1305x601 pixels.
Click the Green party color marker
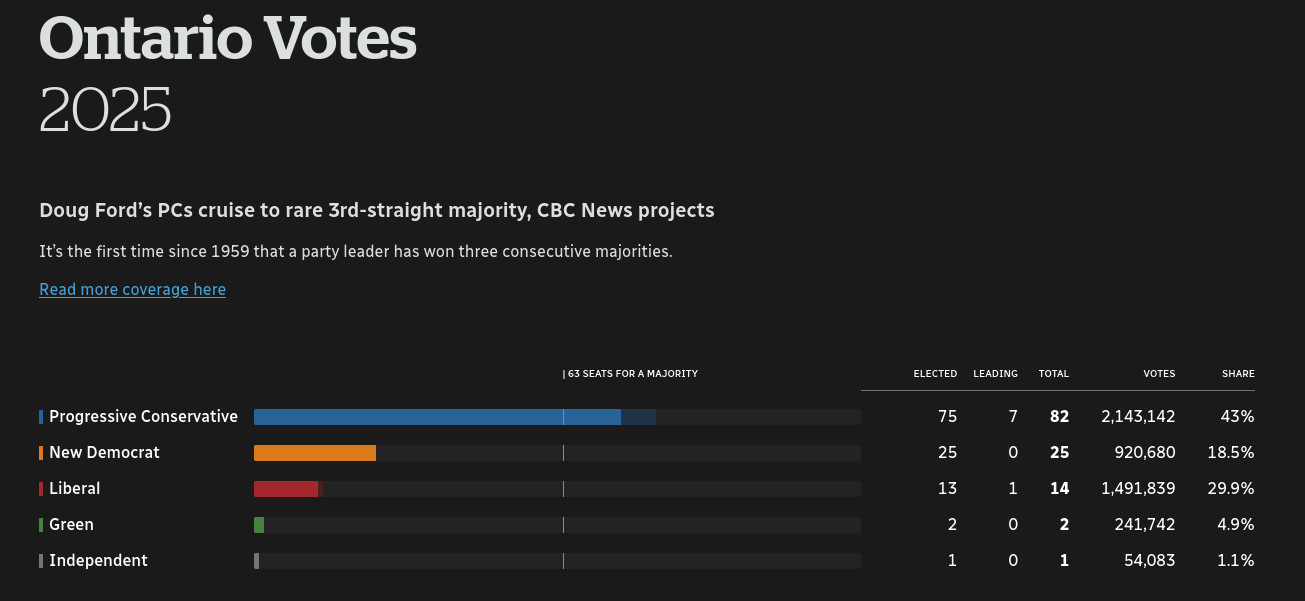point(41,525)
